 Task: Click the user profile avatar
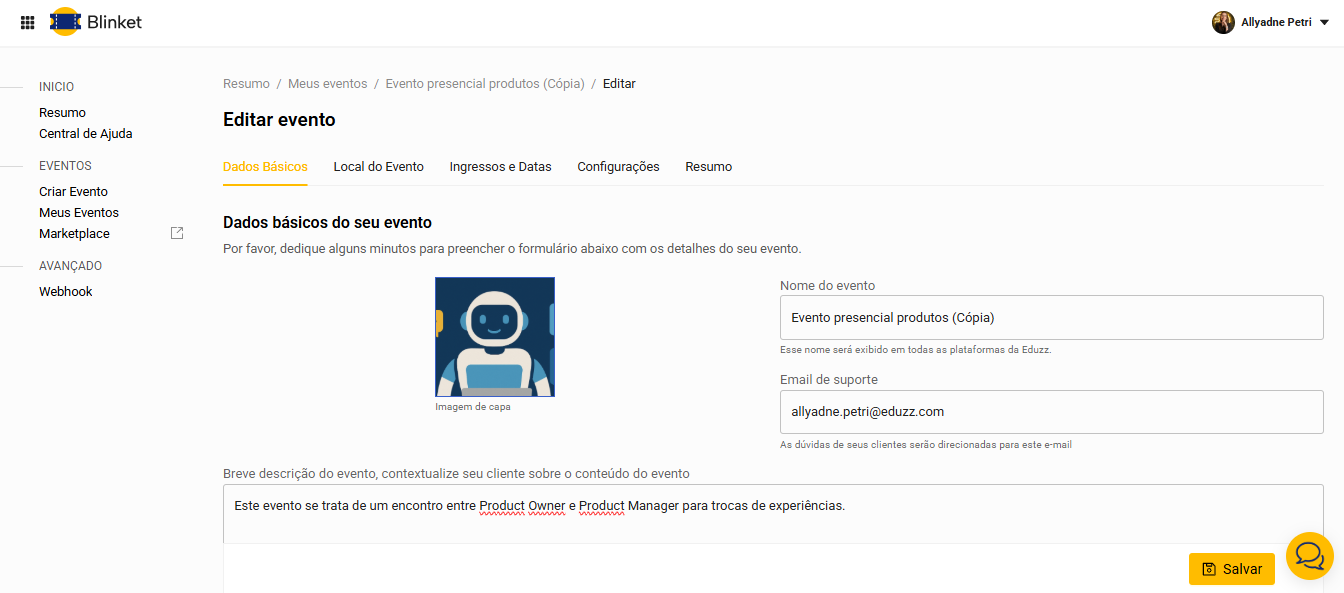(x=1223, y=22)
